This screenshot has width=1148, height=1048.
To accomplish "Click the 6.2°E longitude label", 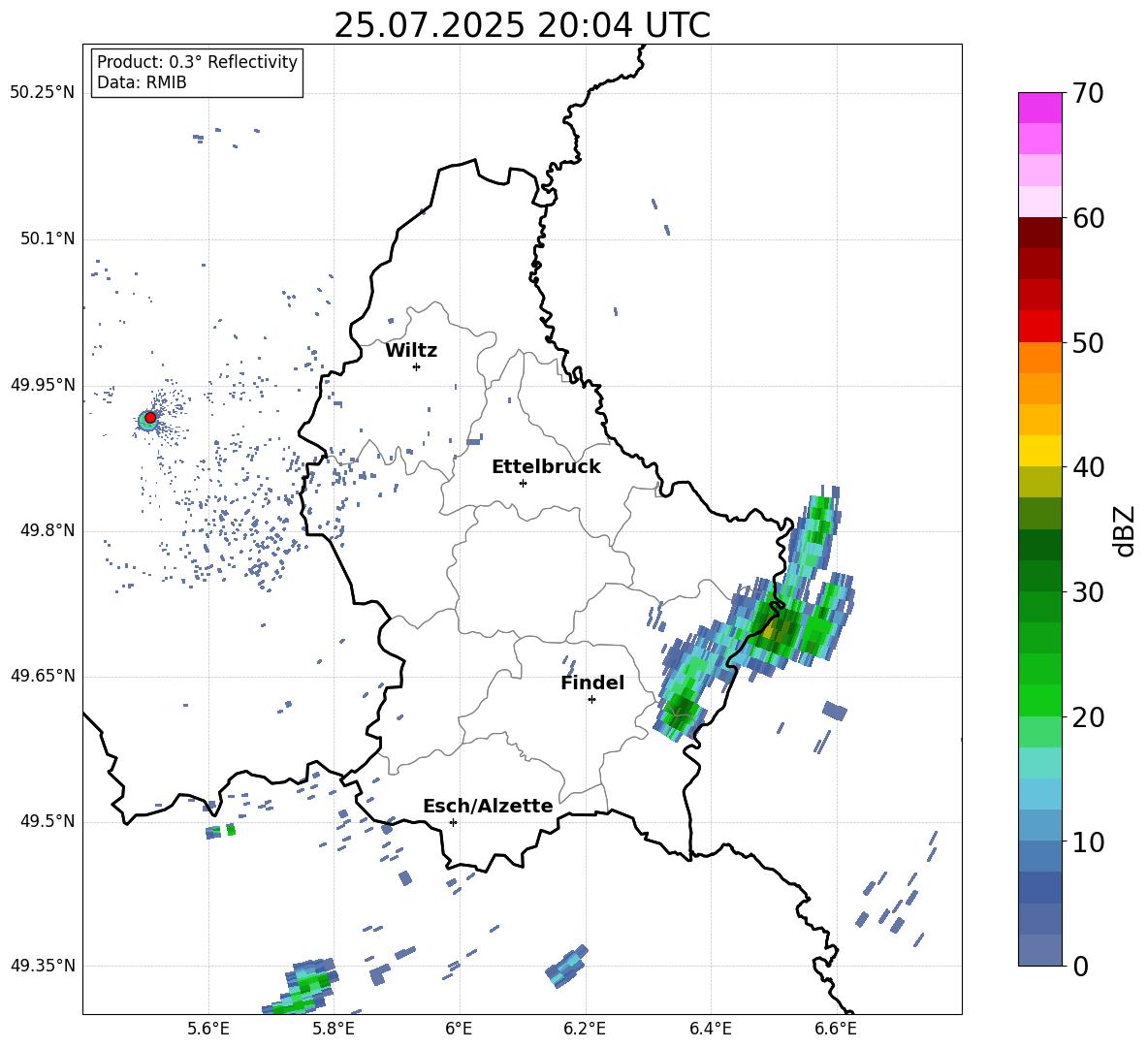I will click(x=585, y=1029).
